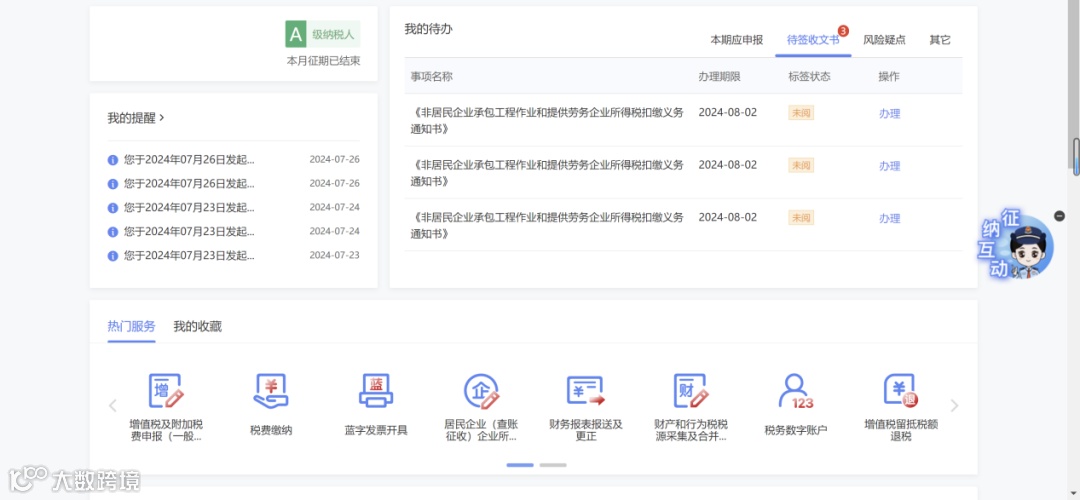Go to second carousel page indicator
Viewport: 1080px width, 500px height.
(x=553, y=465)
